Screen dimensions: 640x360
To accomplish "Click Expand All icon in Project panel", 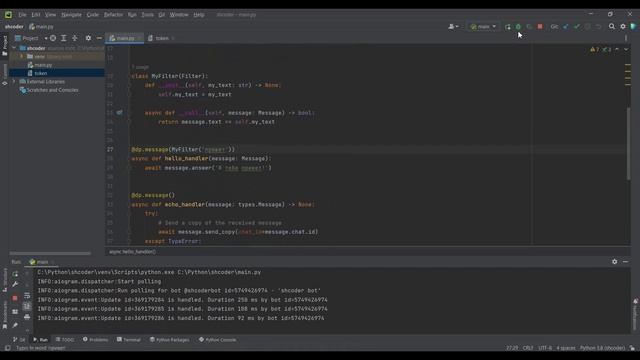I will pos(64,38).
